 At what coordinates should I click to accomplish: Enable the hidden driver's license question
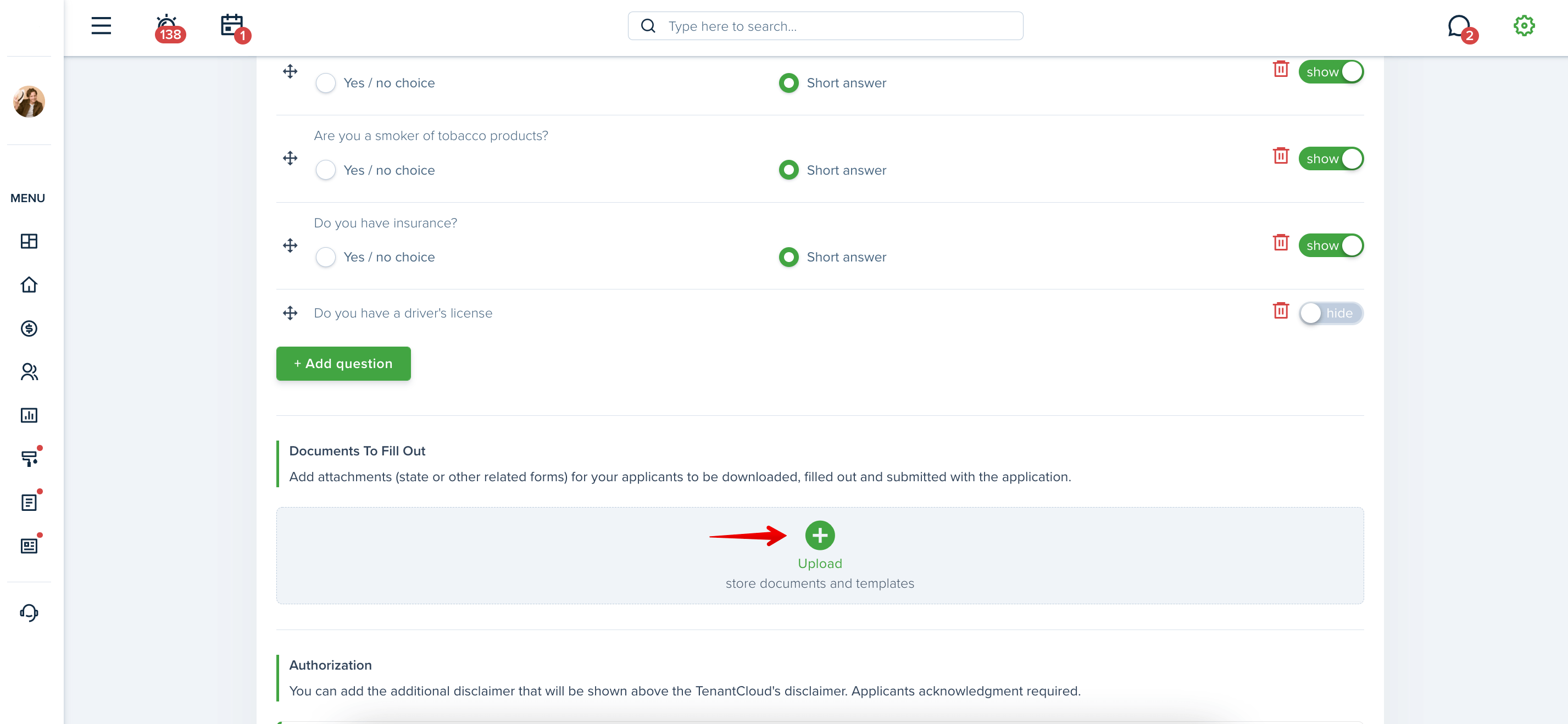[1331, 313]
